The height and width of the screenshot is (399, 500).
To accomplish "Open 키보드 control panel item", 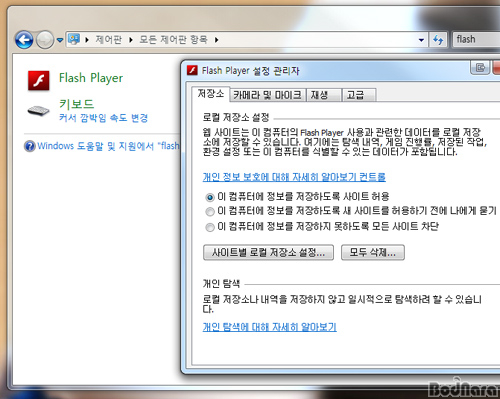I will tap(76, 104).
